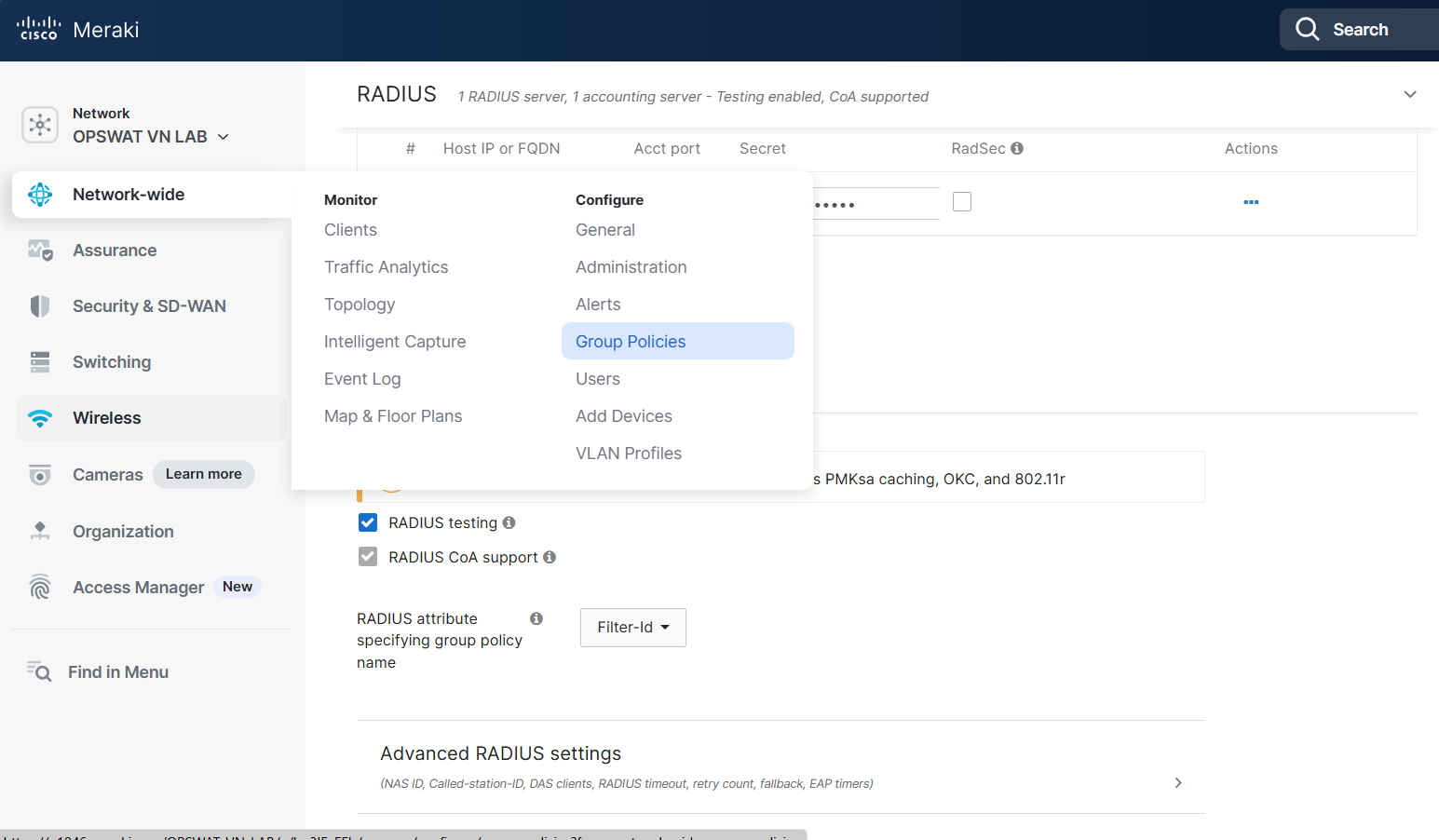Click the Cameras icon in sidebar

(x=40, y=475)
